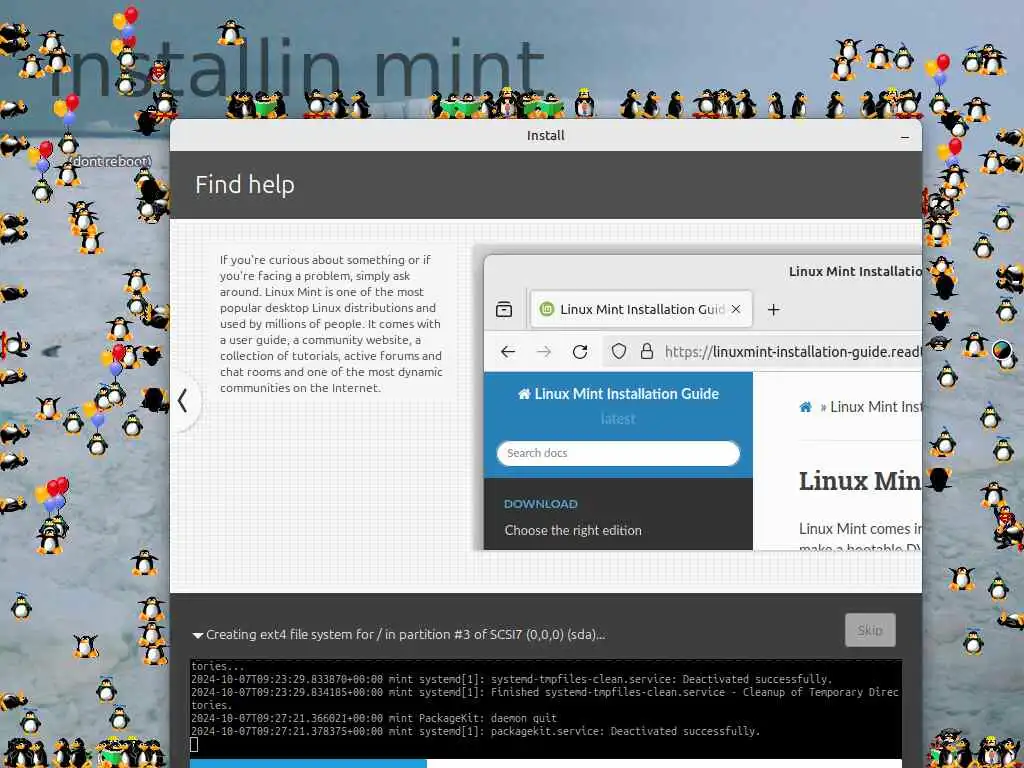Click the Linux Mint favicon on the tab

[x=547, y=309]
